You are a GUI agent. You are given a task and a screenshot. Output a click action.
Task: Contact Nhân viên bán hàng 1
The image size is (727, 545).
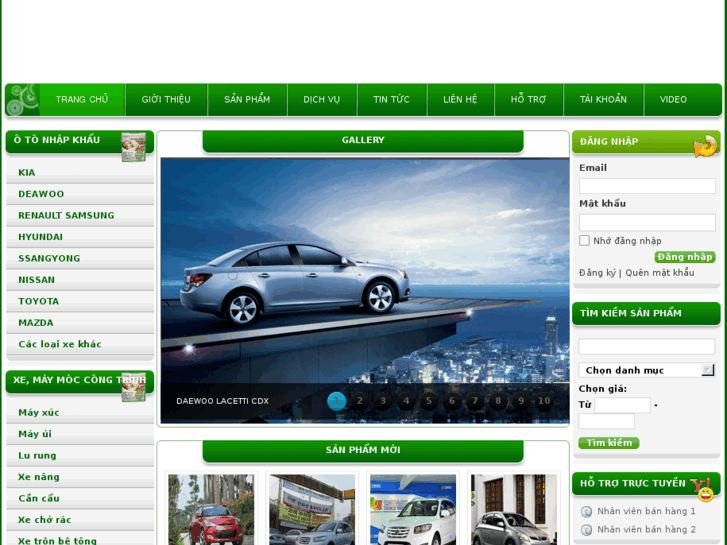pyautogui.click(x=646, y=511)
